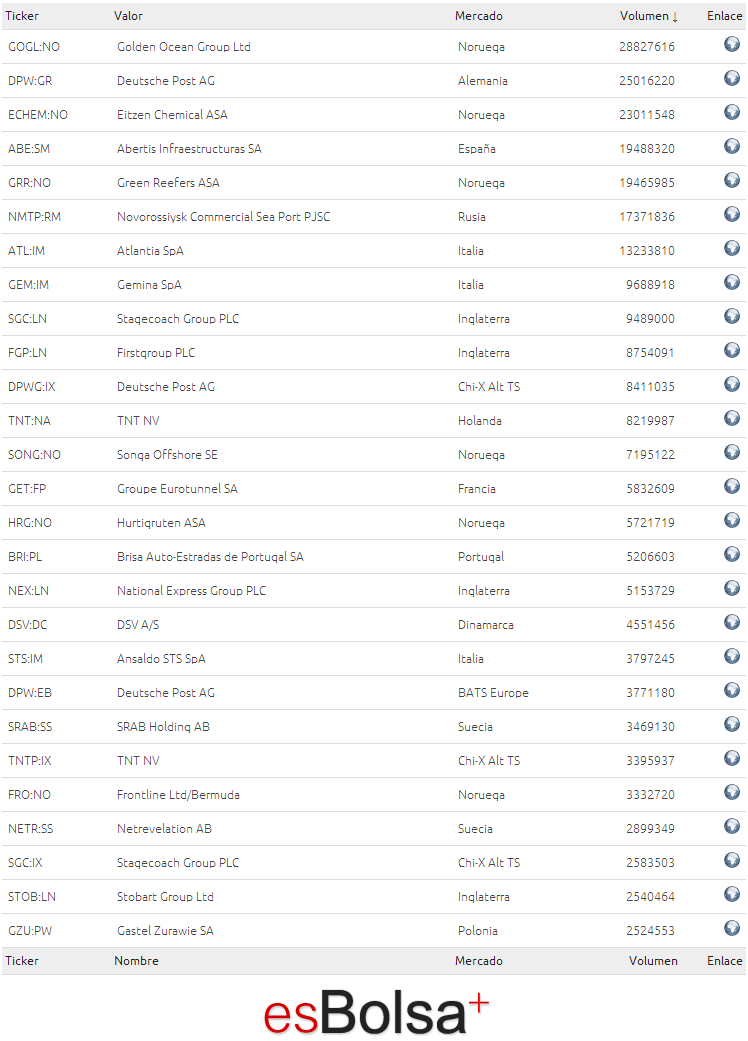
Task: Click the NMTP:RM ticker text
Action: [x=35, y=217]
